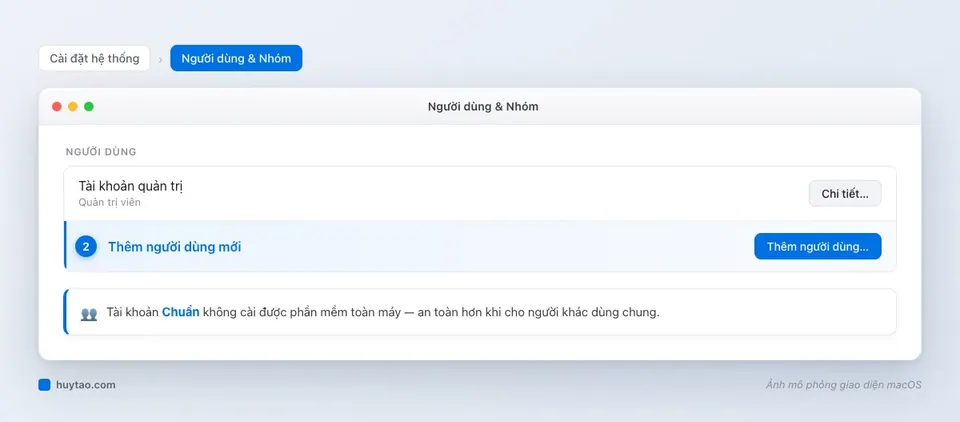Select the Người dùng & Nhóm breadcrumb
The width and height of the screenshot is (960, 422).
point(236,58)
